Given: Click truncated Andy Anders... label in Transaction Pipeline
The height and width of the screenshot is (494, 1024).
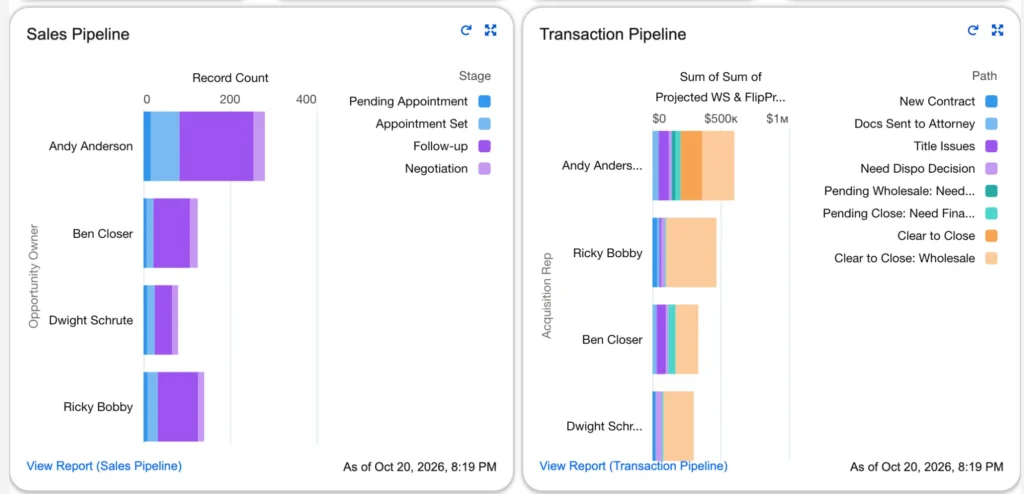Looking at the screenshot, I should 602,166.
